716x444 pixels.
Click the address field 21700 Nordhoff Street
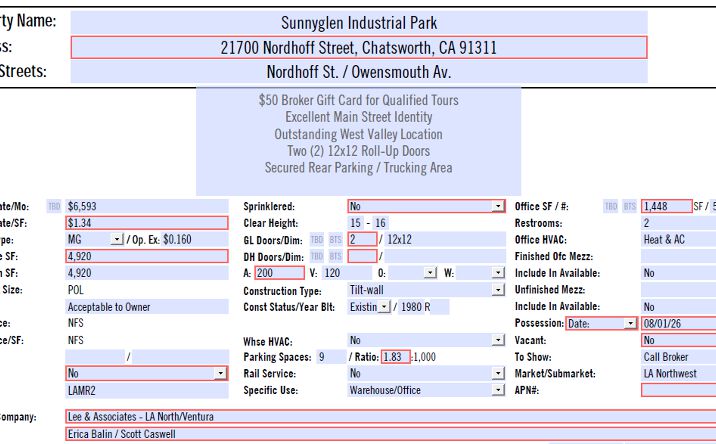pos(359,48)
